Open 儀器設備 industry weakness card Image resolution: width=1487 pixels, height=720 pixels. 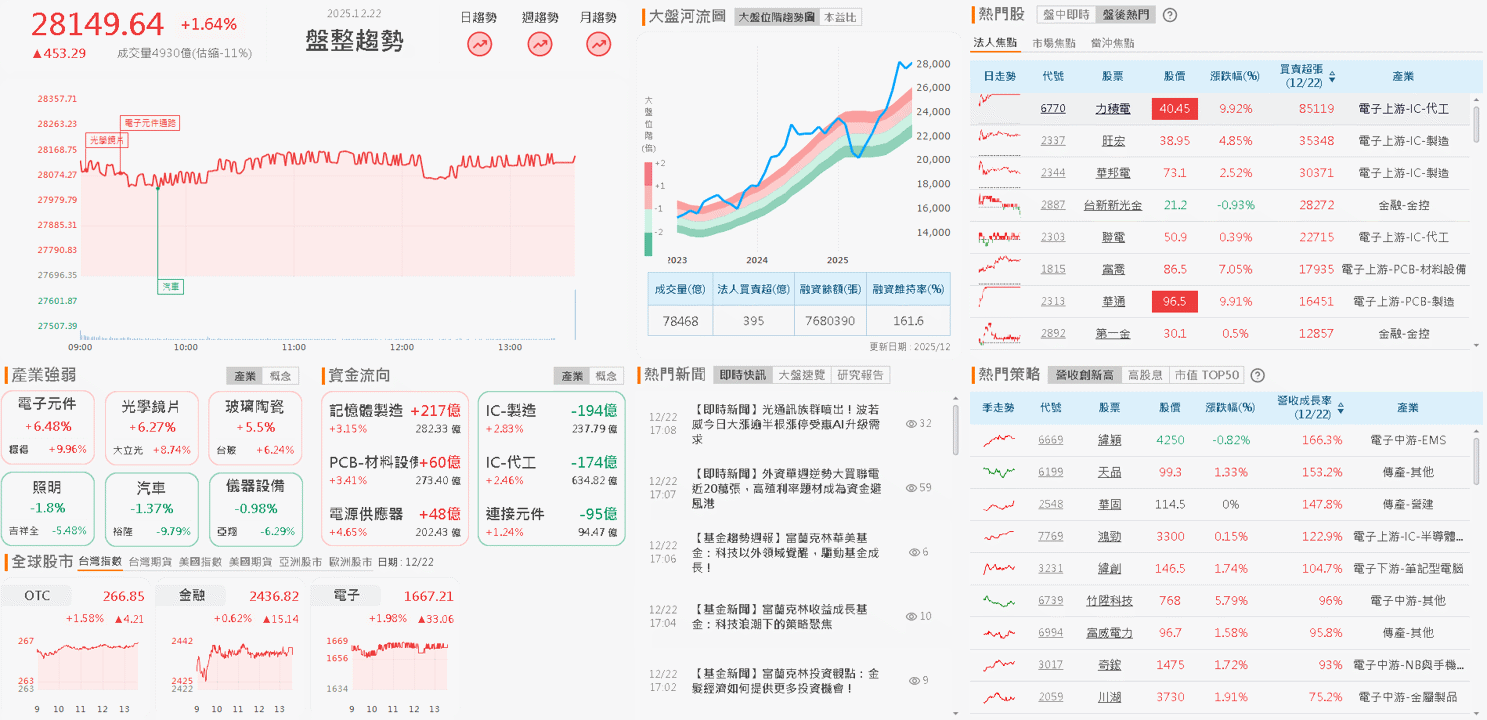coord(254,508)
